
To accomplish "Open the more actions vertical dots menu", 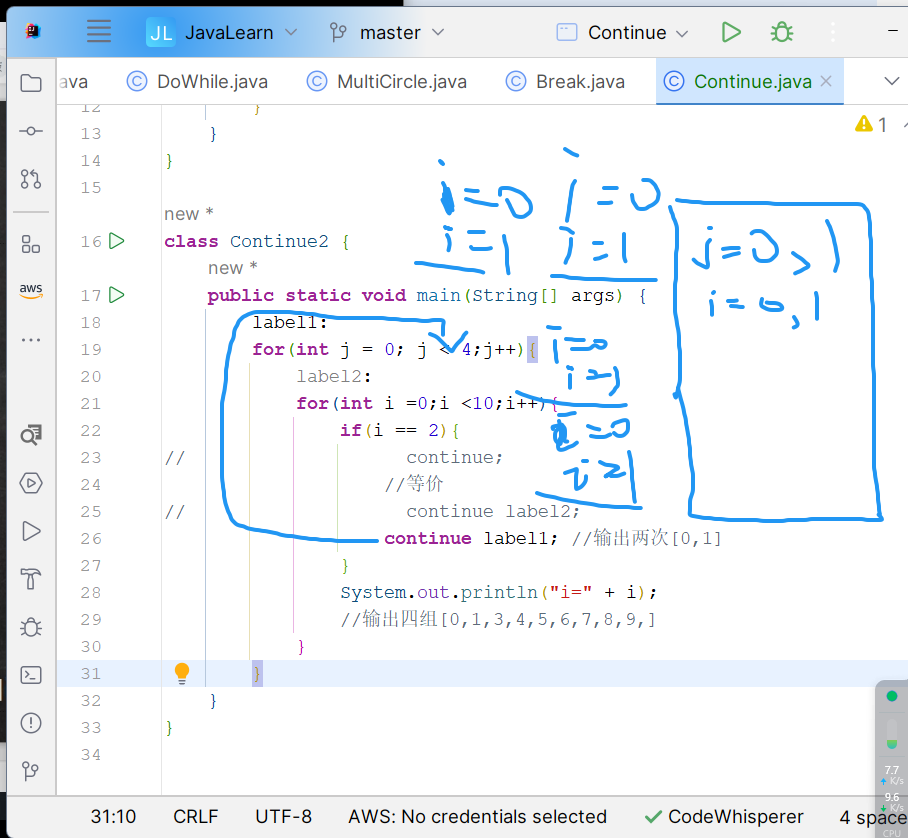I will click(x=833, y=32).
